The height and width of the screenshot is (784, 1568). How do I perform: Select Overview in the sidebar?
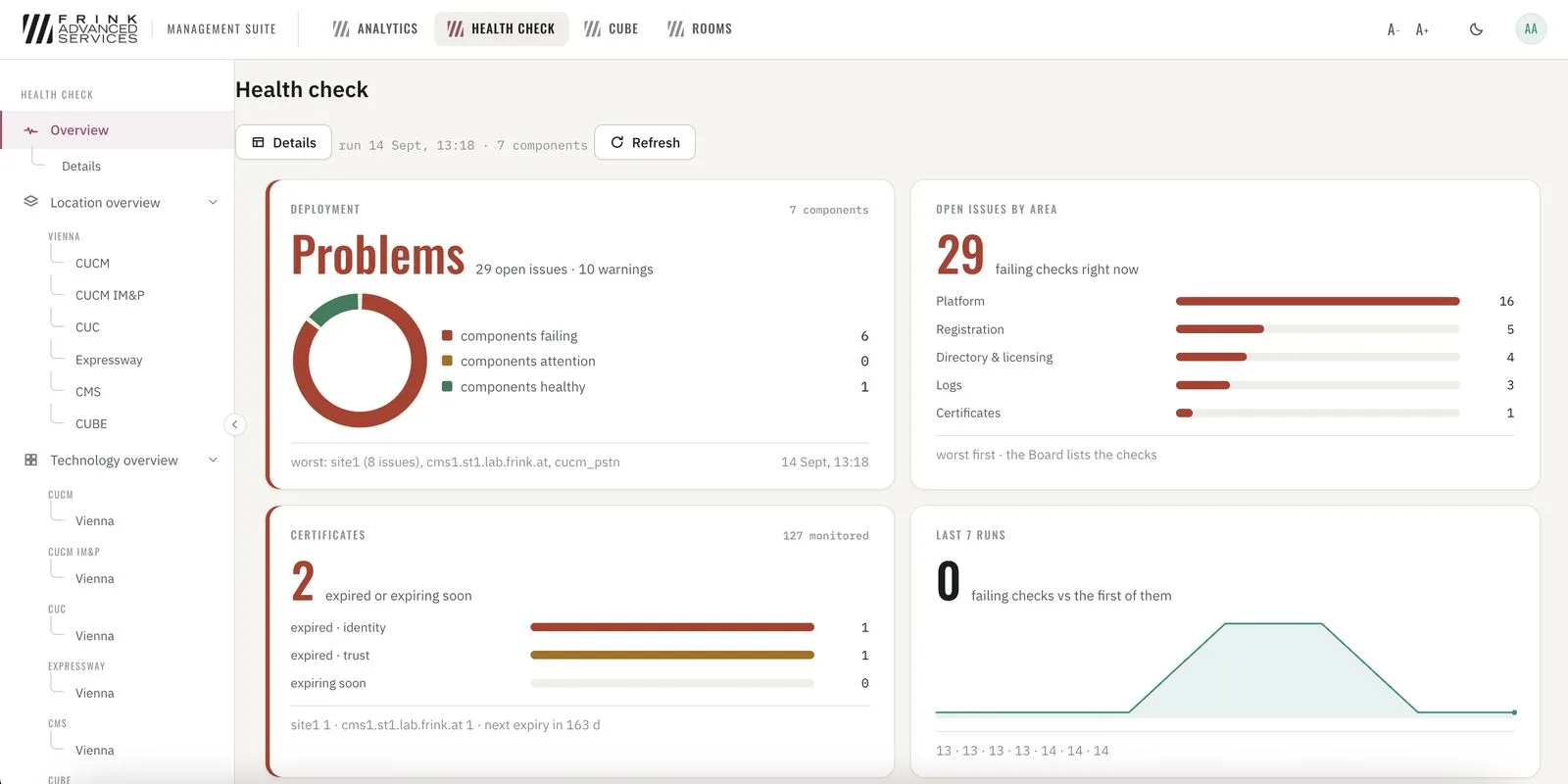[x=118, y=130]
